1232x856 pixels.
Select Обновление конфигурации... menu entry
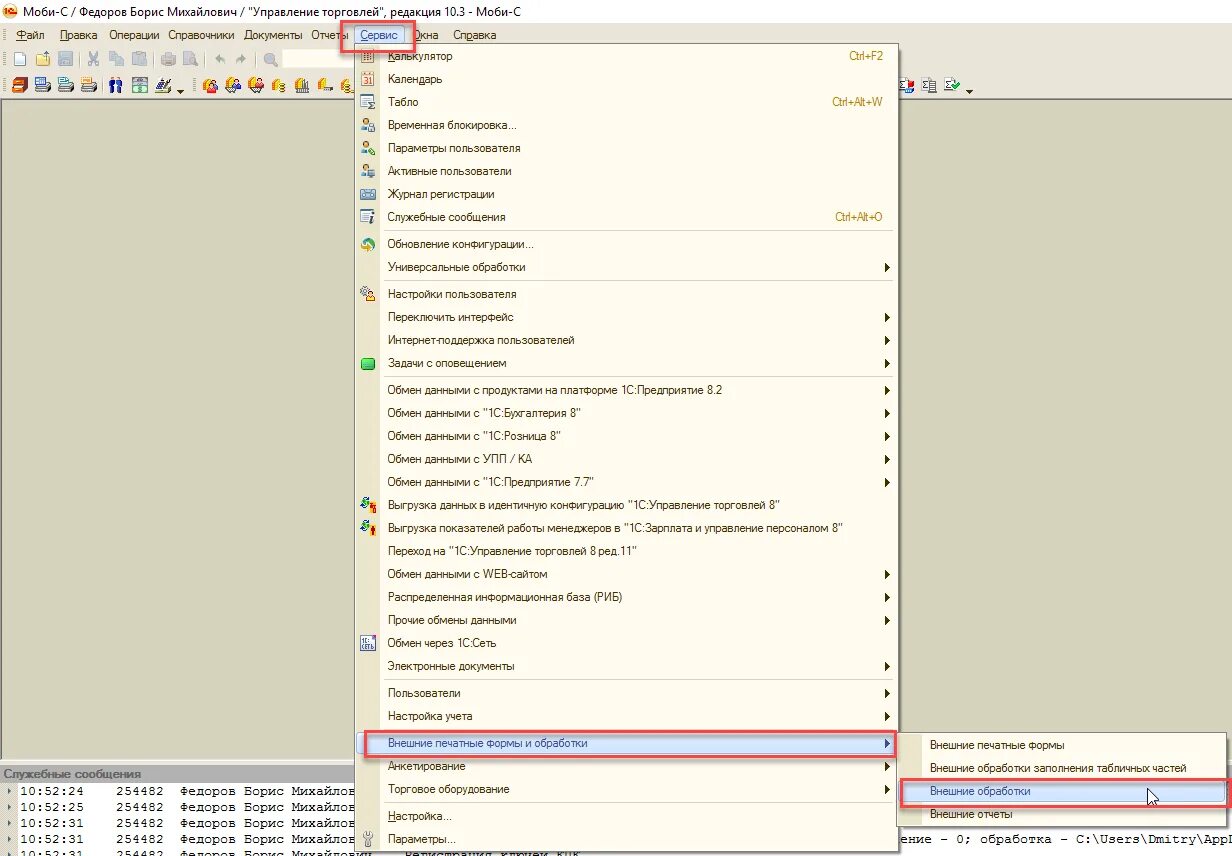tap(628, 244)
